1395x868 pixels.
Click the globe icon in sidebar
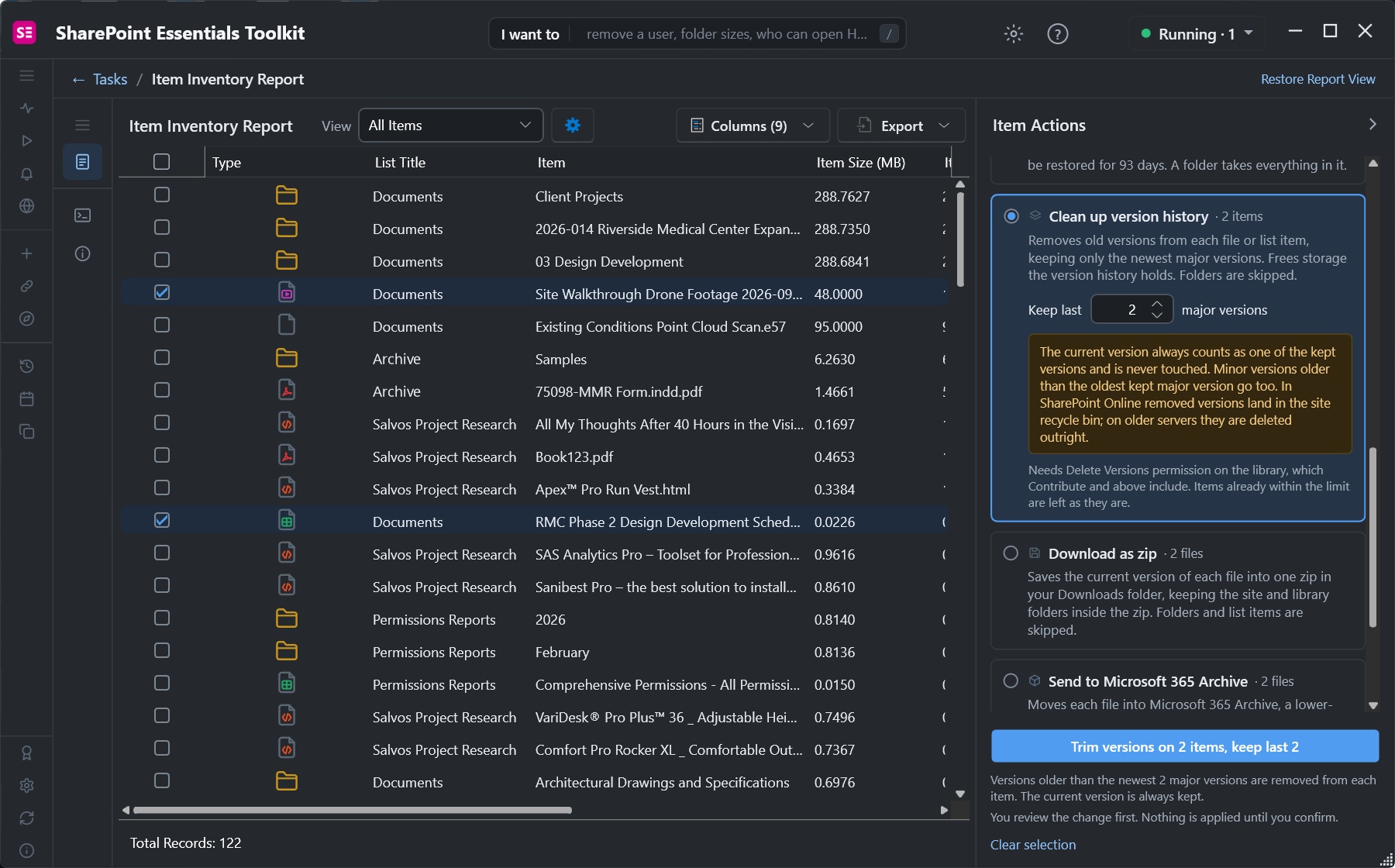pos(27,206)
